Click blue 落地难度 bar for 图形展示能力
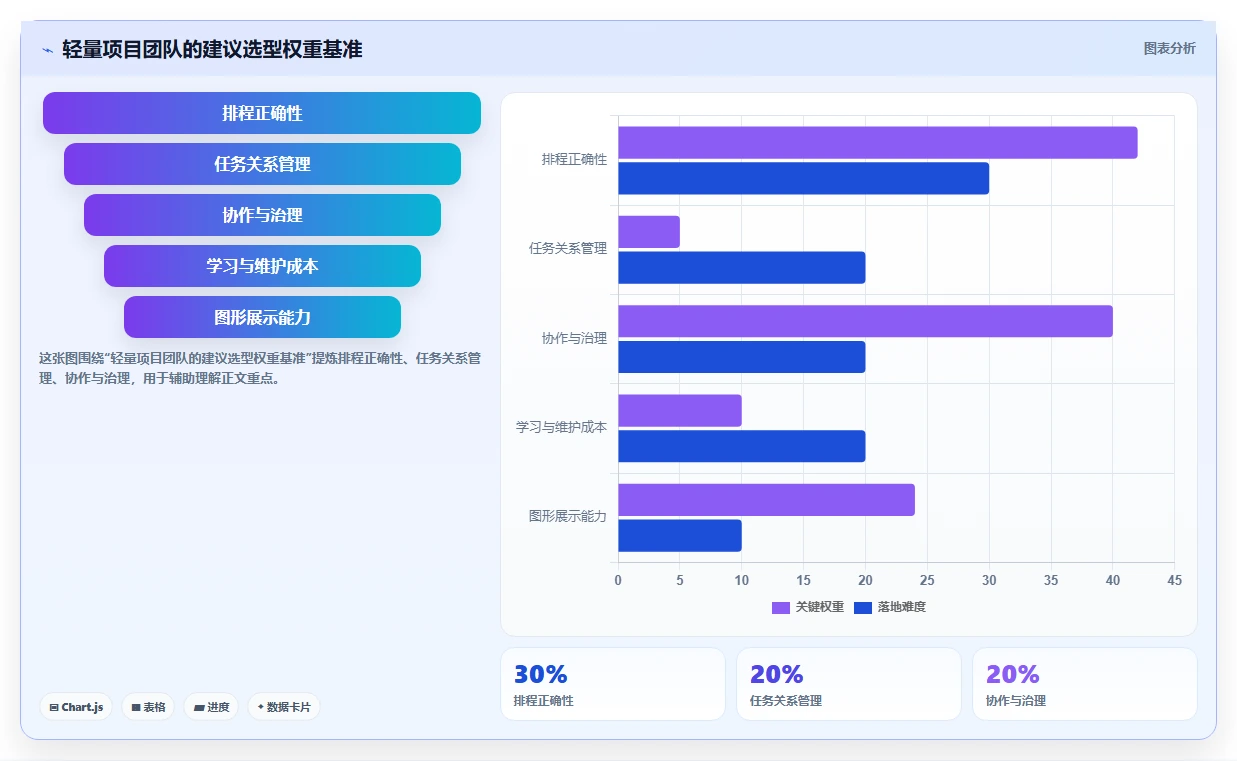This screenshot has width=1237, height=761. pos(680,535)
